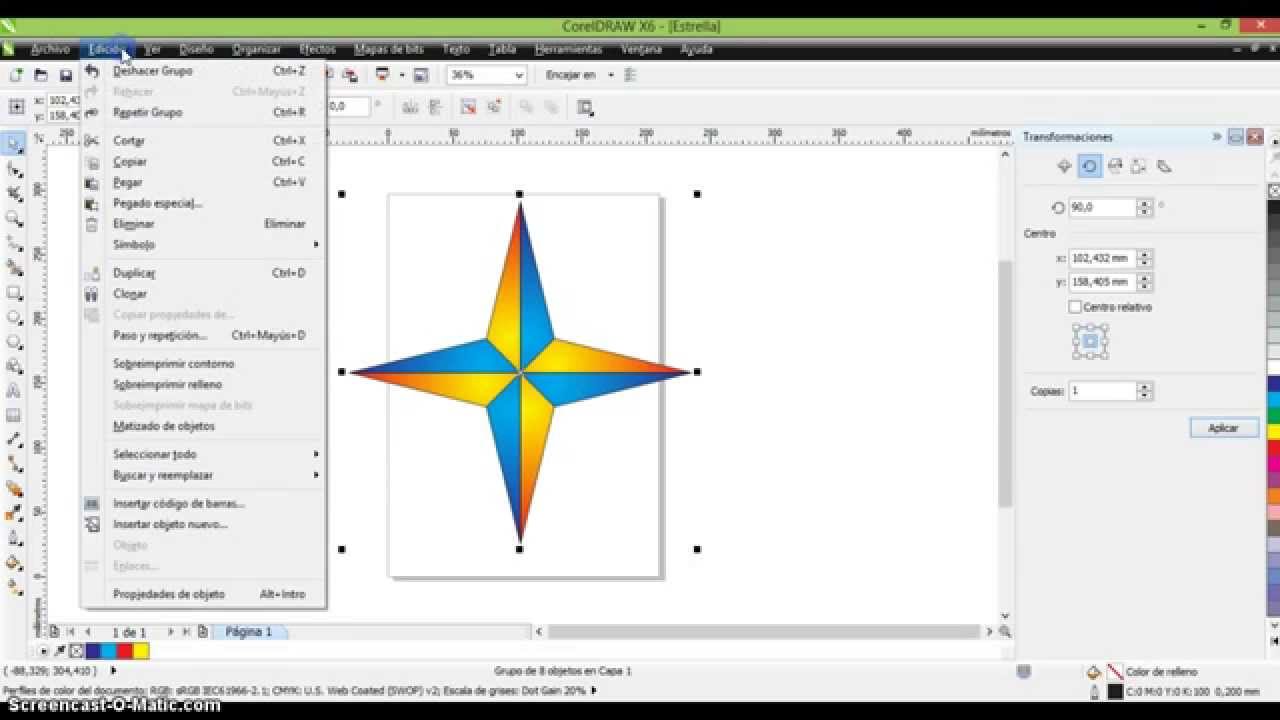Click the fill bucket icon in status bar

coord(1093,672)
